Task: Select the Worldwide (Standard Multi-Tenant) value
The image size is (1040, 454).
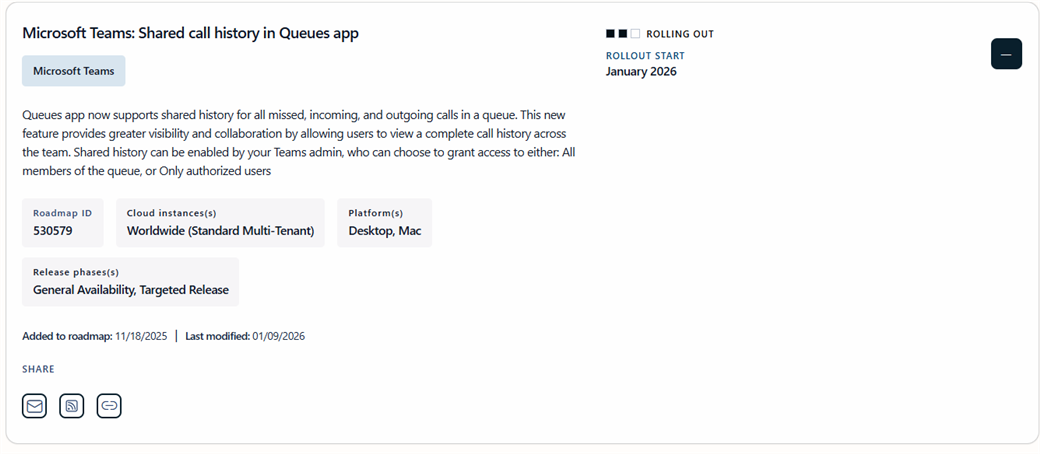Action: [220, 231]
